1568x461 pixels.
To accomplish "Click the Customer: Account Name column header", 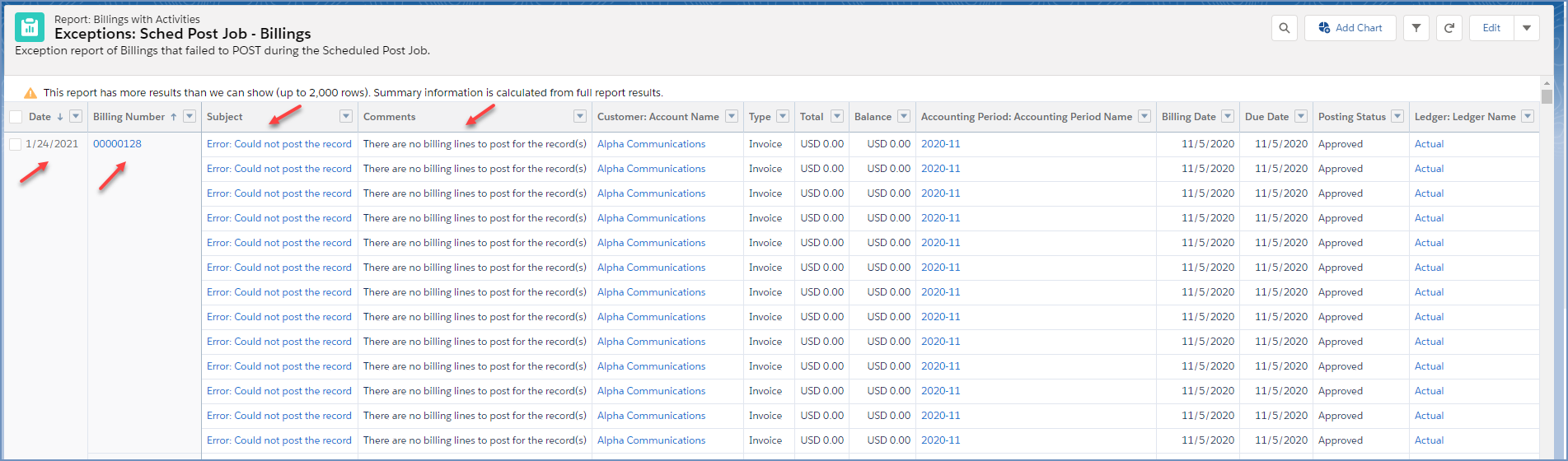I will click(x=658, y=117).
